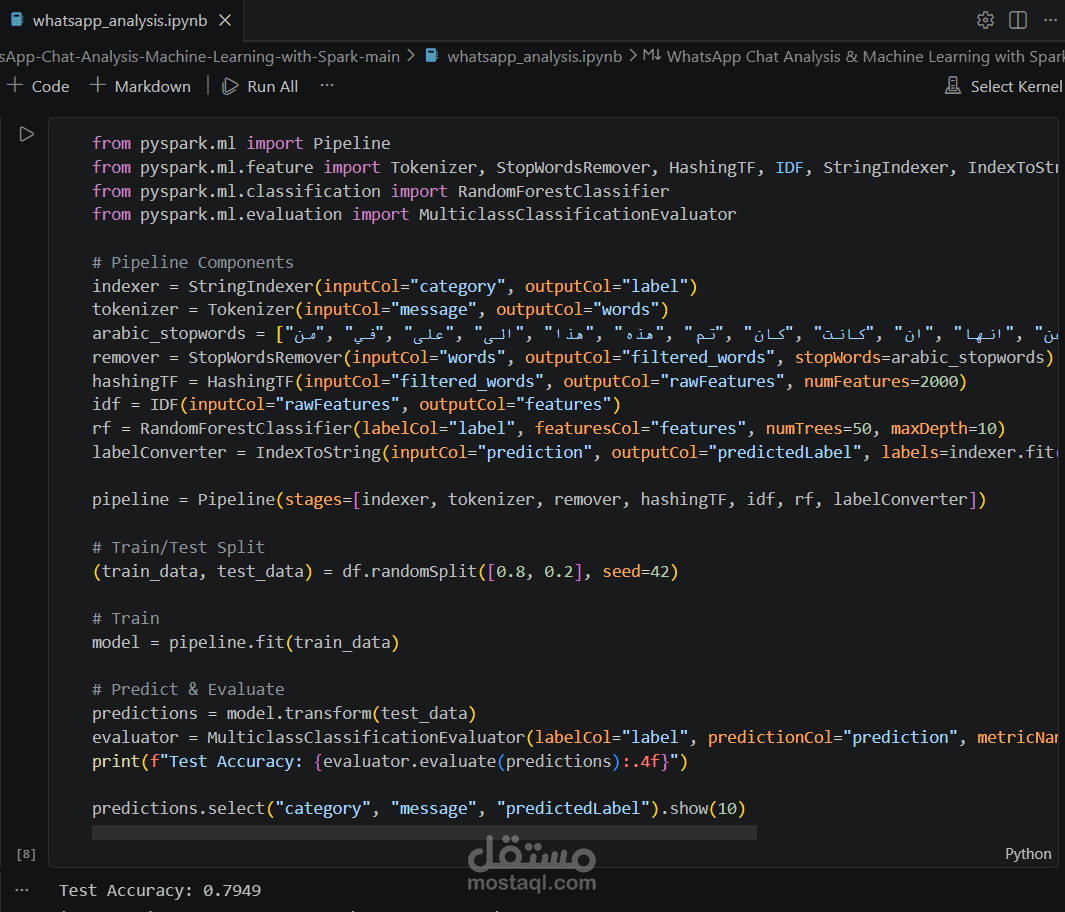Select the whatsapp_analysis.ipynb editor tab
Image resolution: width=1065 pixels, height=912 pixels.
pyautogui.click(x=121, y=21)
